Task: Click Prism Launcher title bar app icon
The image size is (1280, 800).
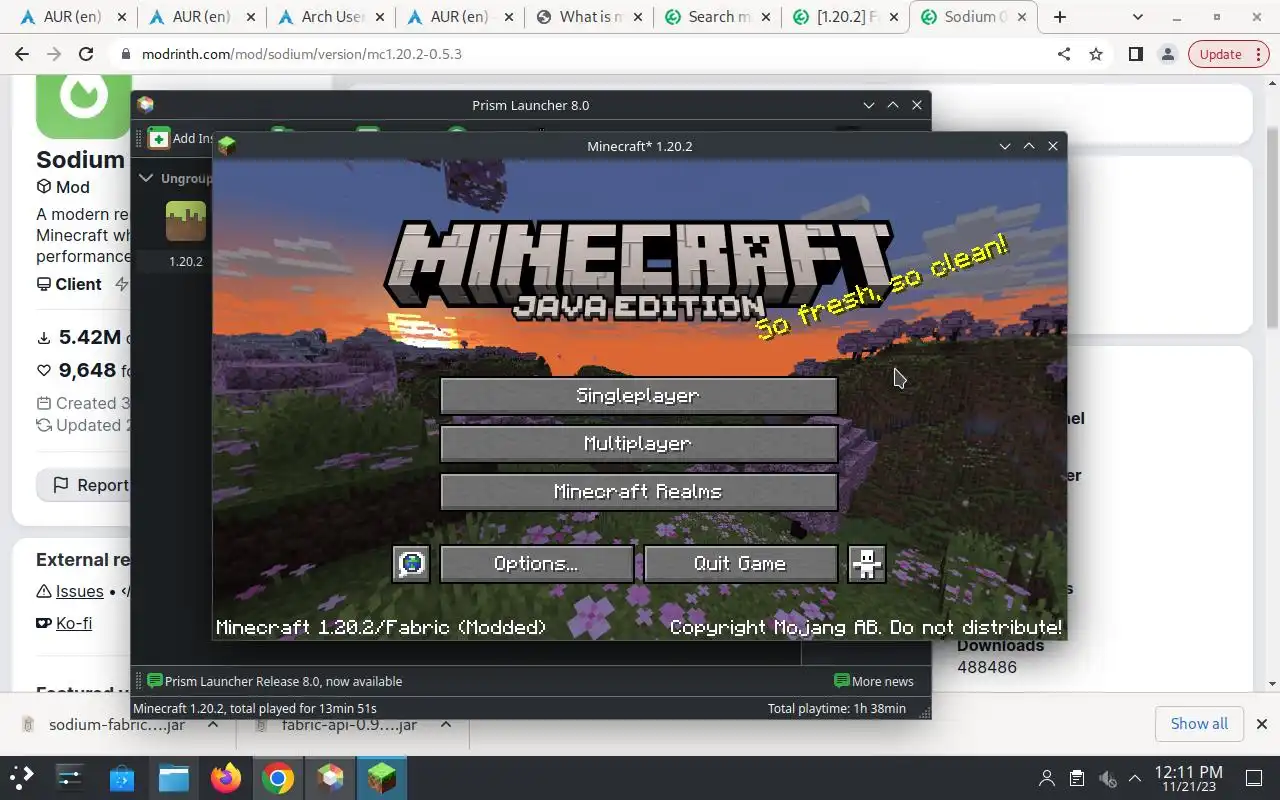Action: pyautogui.click(x=146, y=105)
